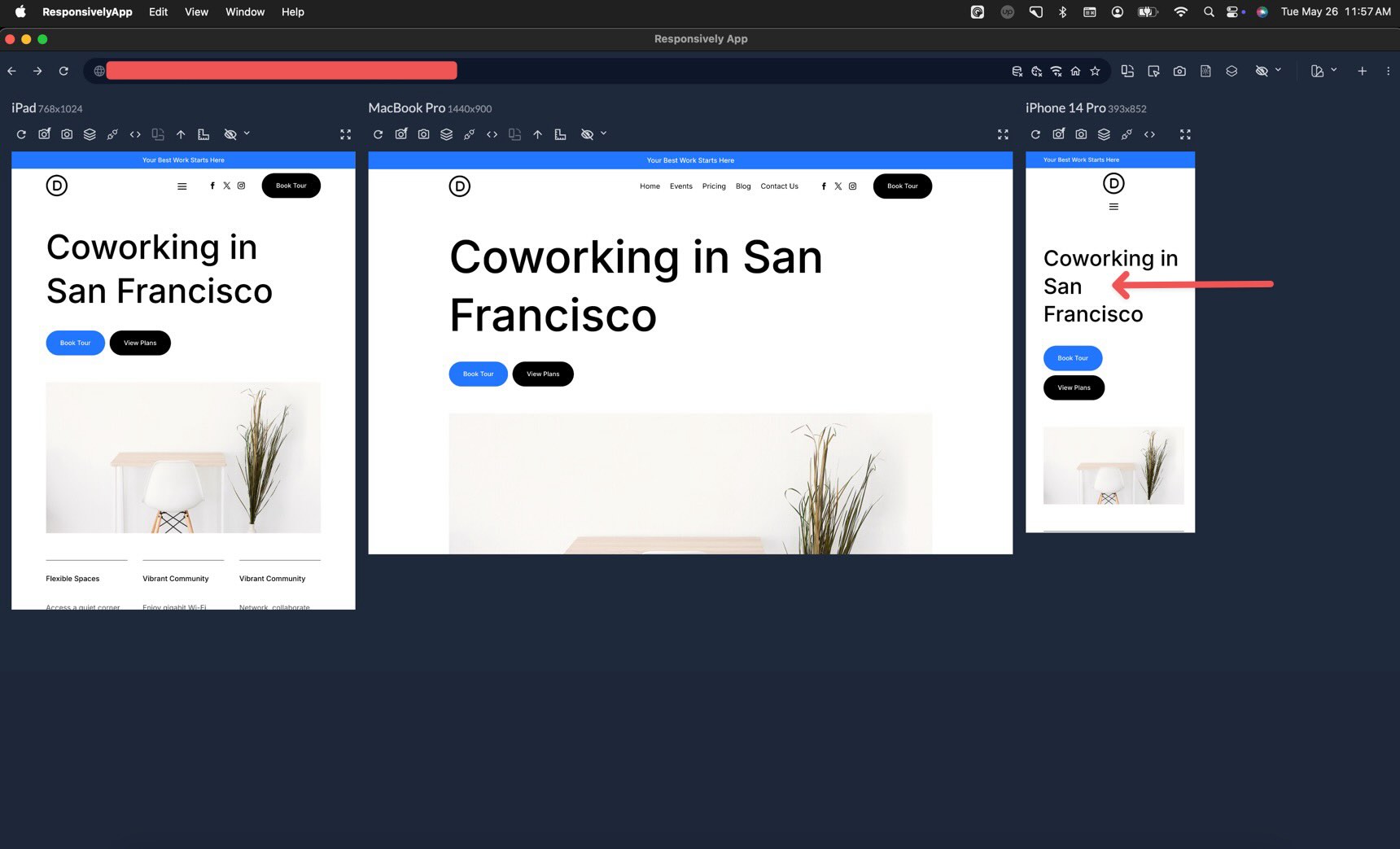Toggle layout layers on iPad preview

tap(90, 134)
